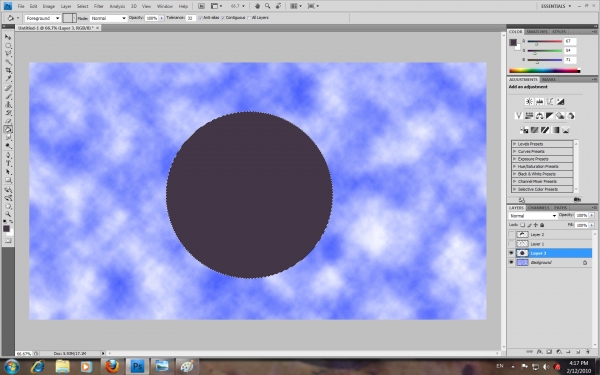600x375 pixels.
Task: Add an Exposure adjustment
Action: pyautogui.click(x=560, y=101)
